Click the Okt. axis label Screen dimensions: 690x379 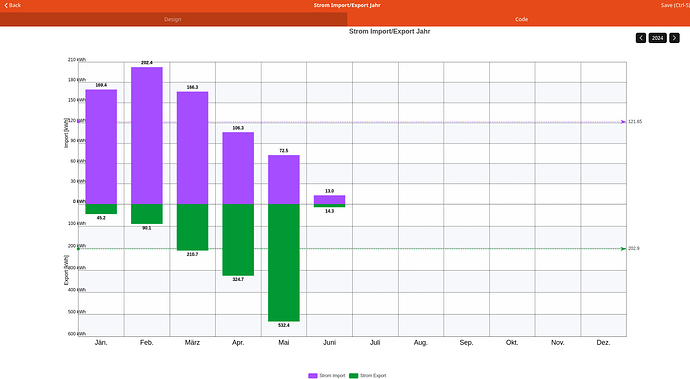click(x=512, y=342)
